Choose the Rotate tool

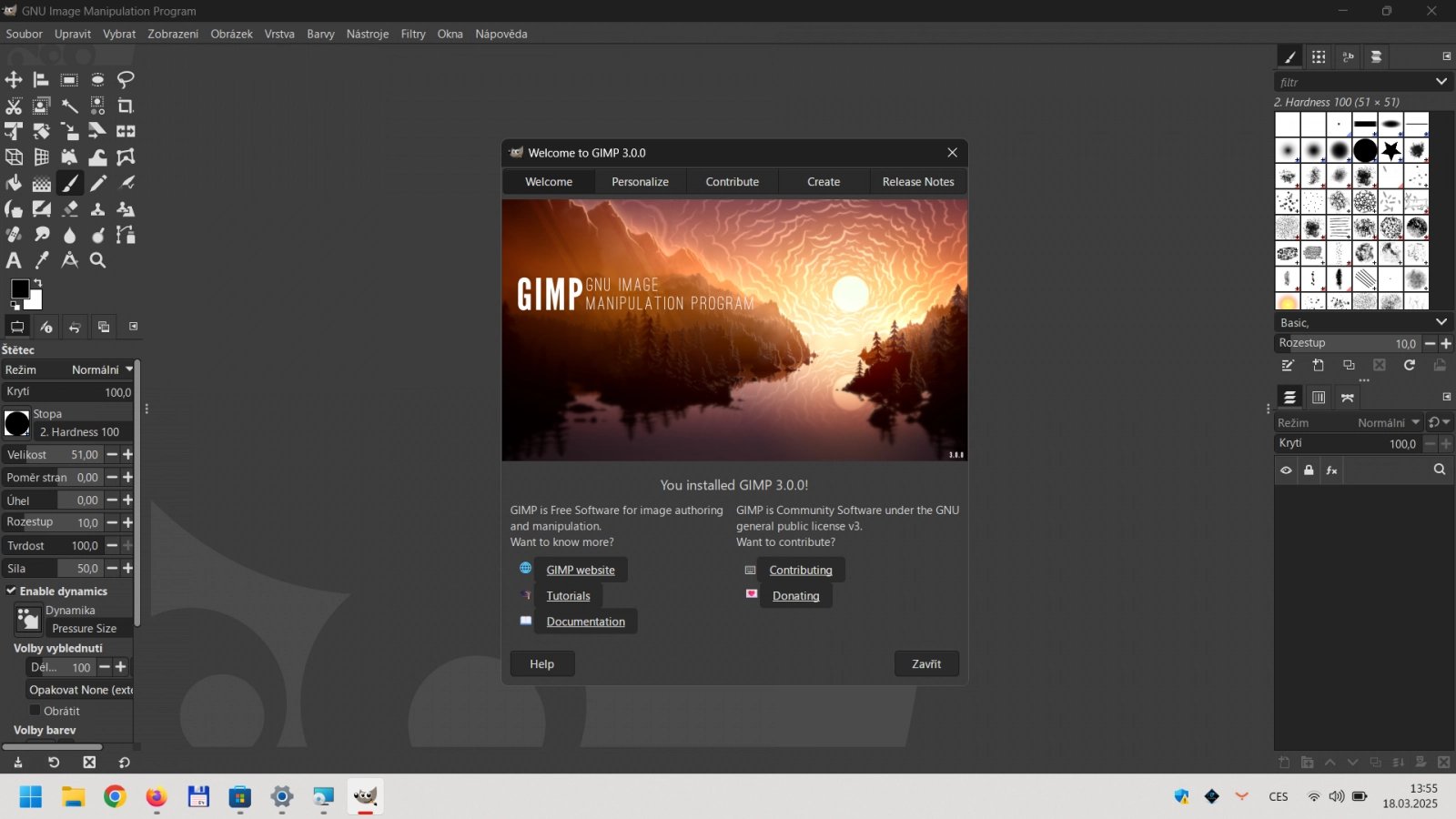(41, 131)
